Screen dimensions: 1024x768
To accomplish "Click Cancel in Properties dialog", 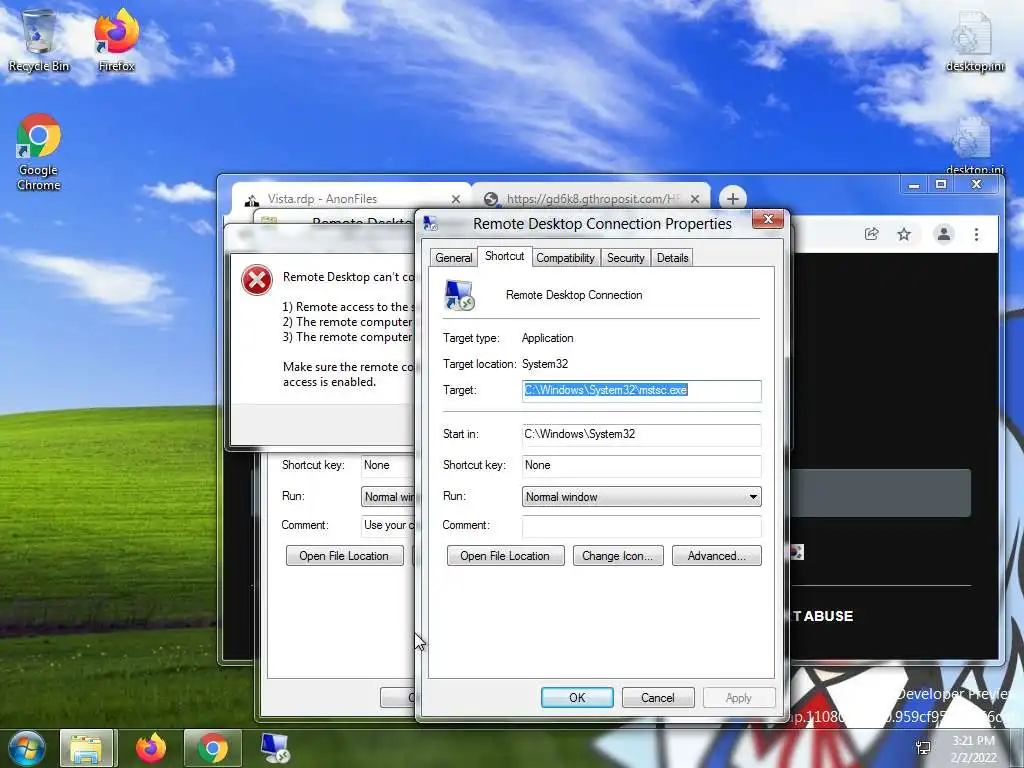I will pyautogui.click(x=658, y=697).
